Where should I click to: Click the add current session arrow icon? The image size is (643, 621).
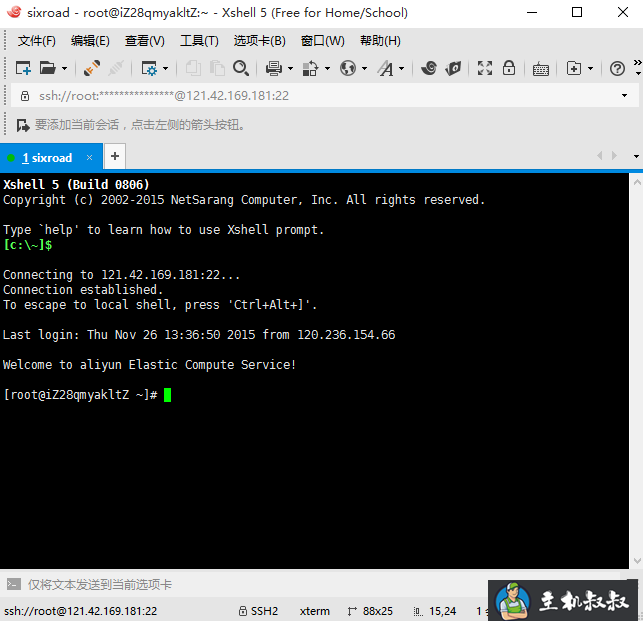coord(23,125)
